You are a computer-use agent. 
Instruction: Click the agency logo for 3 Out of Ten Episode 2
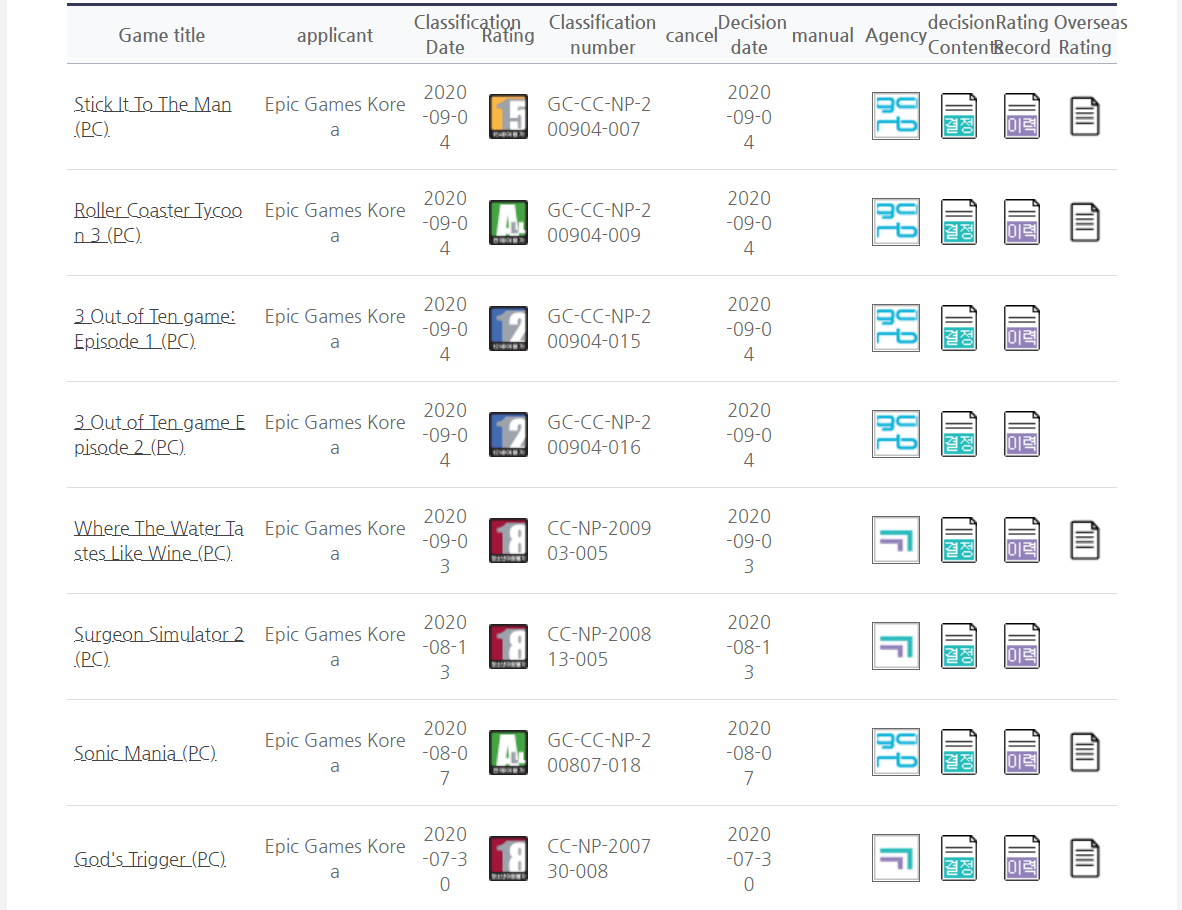click(x=896, y=434)
